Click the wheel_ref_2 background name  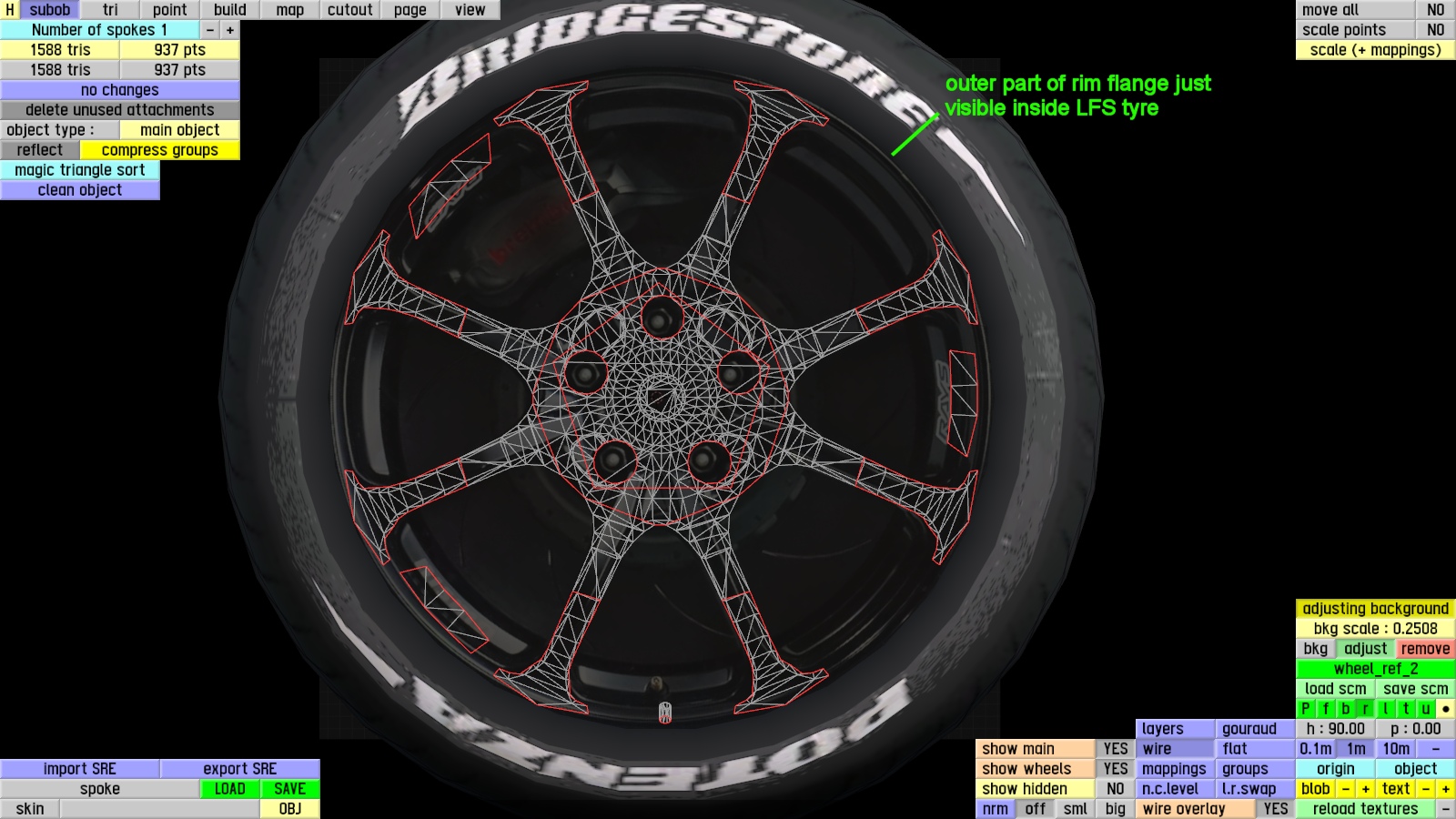pos(1376,669)
